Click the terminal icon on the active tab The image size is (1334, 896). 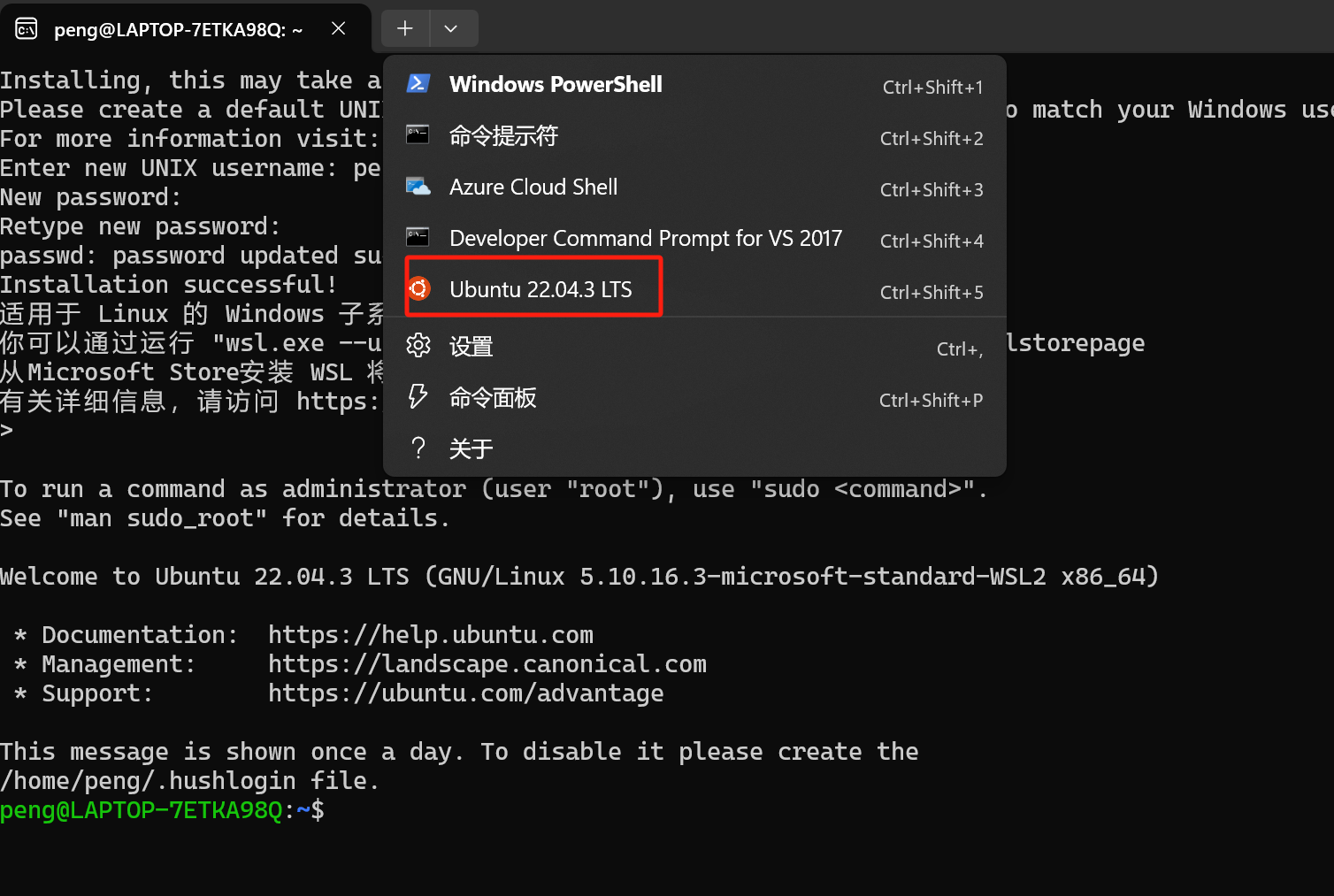[26, 27]
